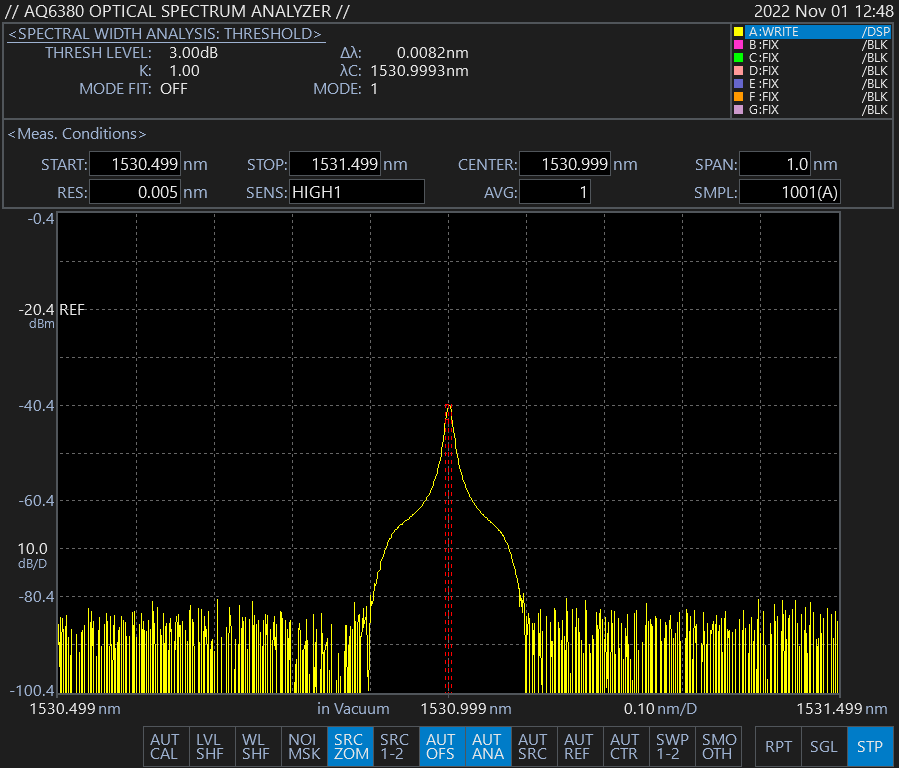The width and height of the screenshot is (899, 768).
Task: Select trace B:FIX in trace list
Action: click(x=810, y=45)
